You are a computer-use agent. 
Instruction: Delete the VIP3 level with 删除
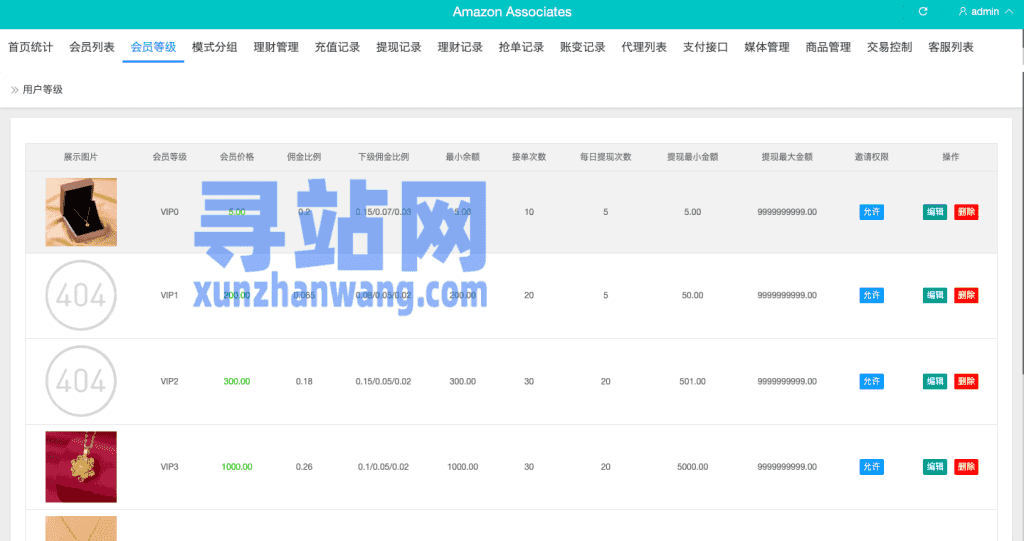[x=966, y=467]
